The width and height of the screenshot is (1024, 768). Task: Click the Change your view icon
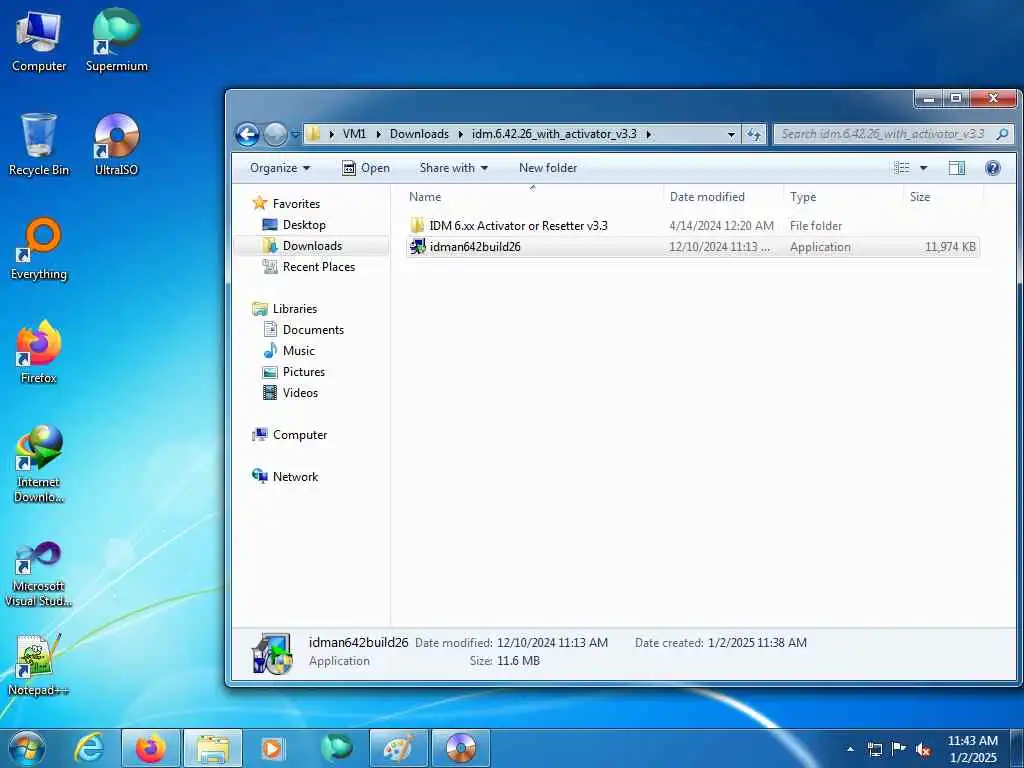click(x=902, y=168)
